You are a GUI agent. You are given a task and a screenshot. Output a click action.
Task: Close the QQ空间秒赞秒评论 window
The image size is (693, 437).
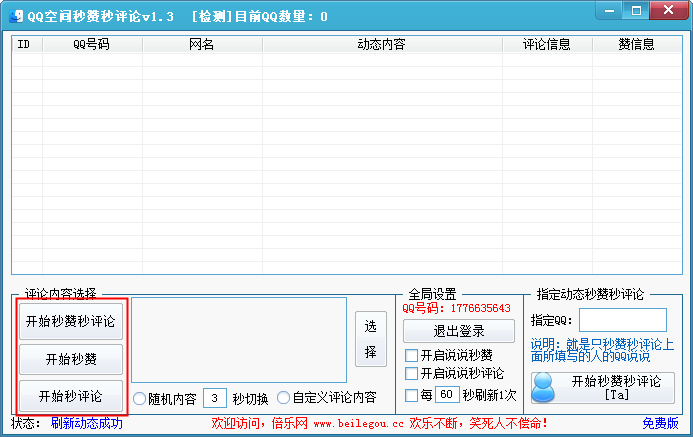click(669, 11)
